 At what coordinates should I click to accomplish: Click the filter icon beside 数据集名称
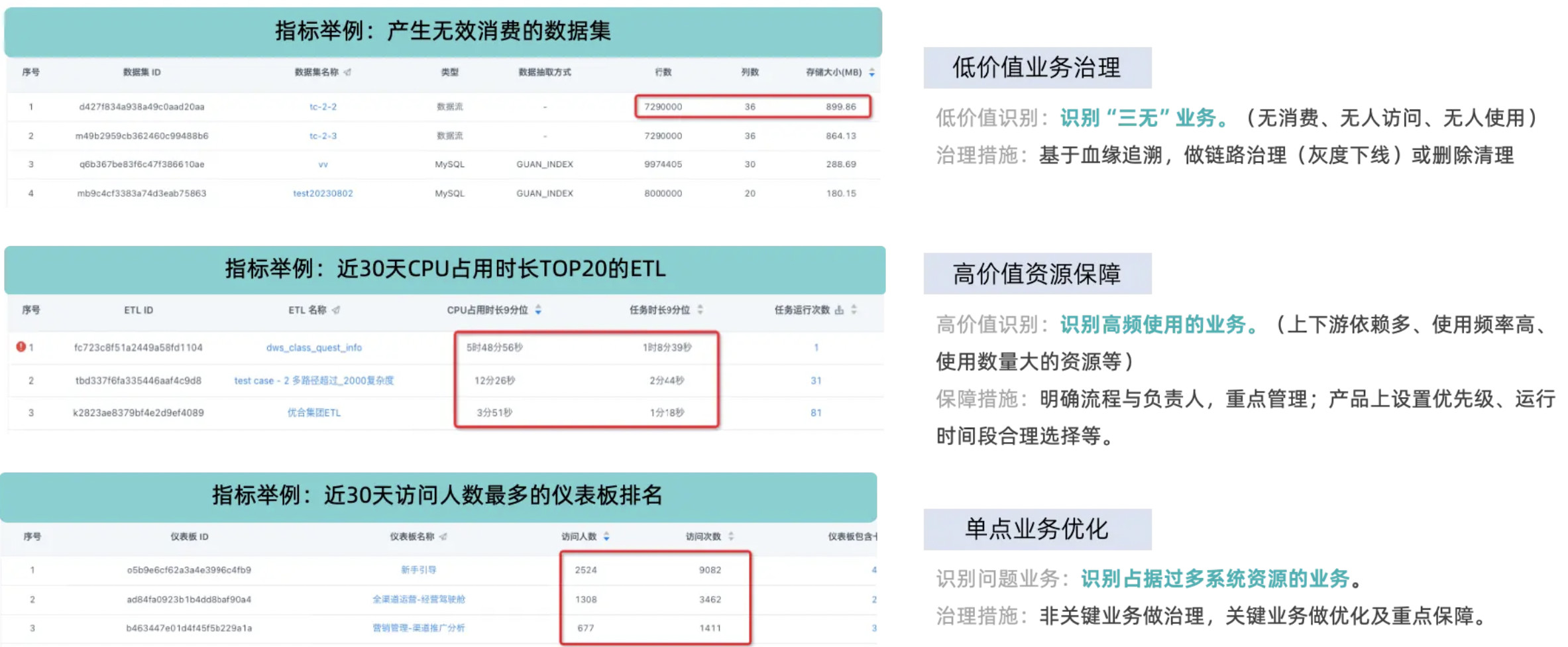(348, 72)
